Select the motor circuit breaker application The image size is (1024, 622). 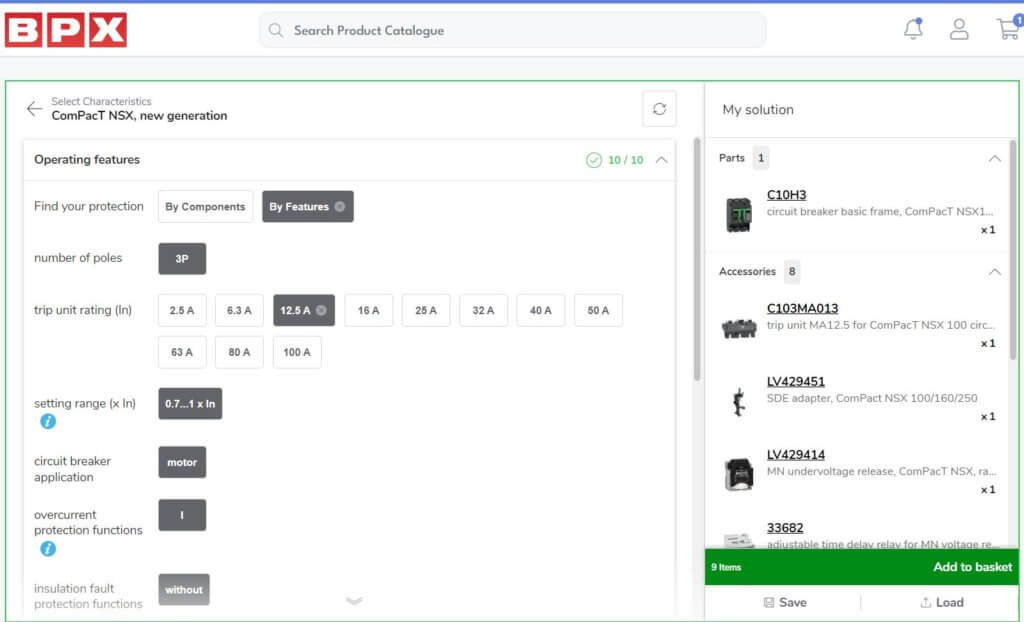181,462
